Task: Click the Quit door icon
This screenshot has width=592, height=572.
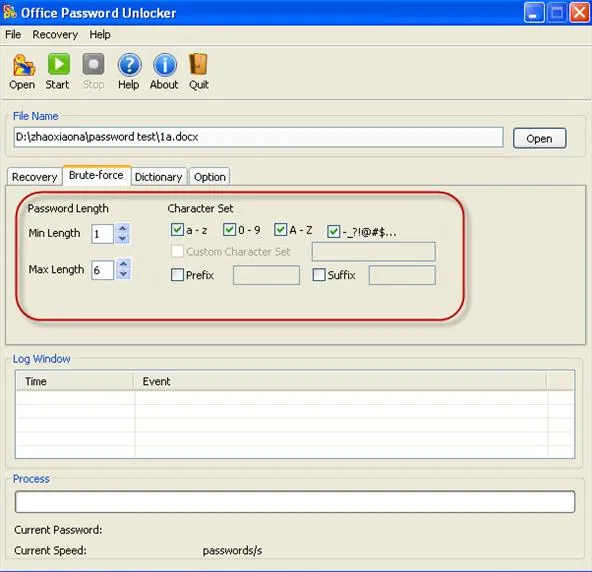Action: pos(199,64)
